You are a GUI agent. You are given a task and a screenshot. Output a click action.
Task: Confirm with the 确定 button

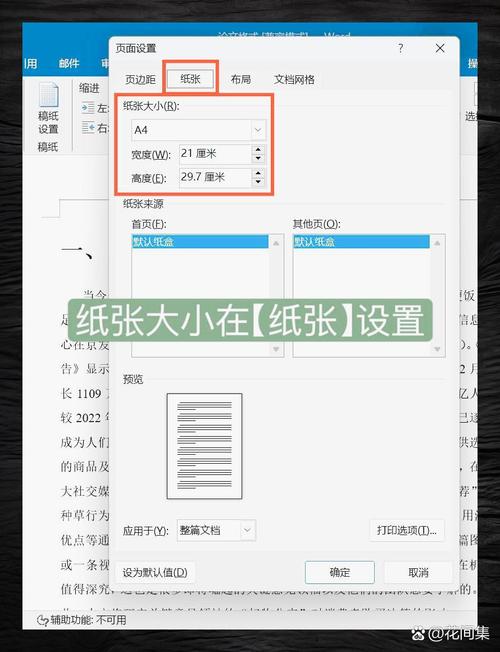click(339, 573)
